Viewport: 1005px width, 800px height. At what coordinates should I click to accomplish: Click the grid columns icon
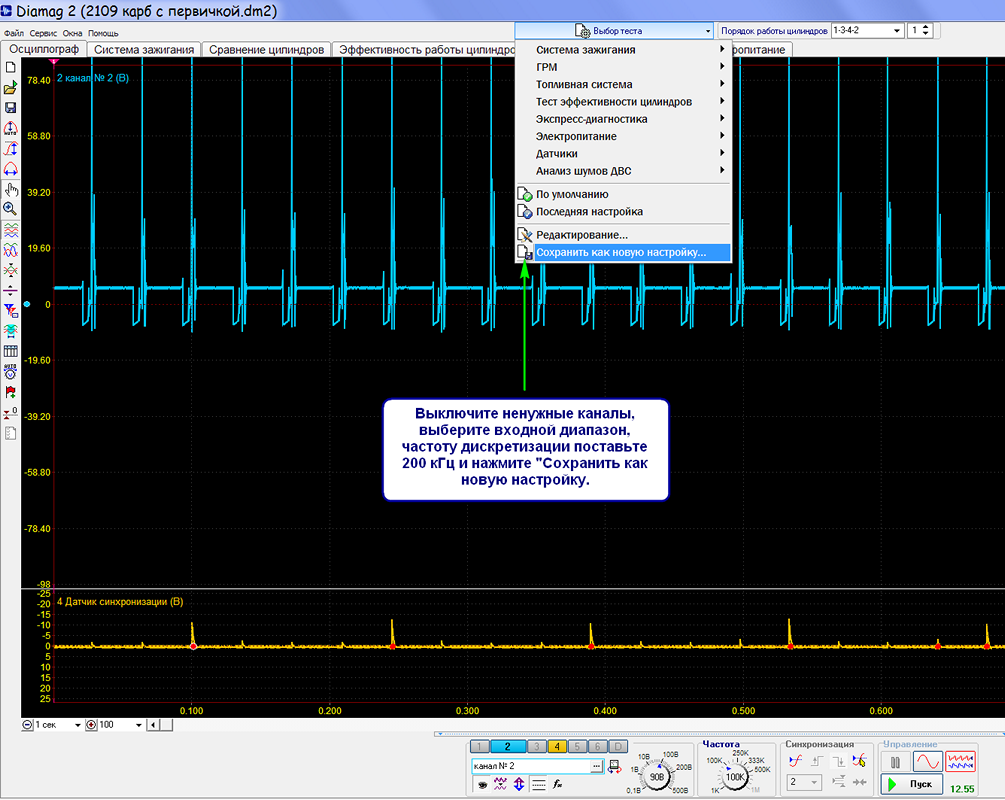pos(10,351)
